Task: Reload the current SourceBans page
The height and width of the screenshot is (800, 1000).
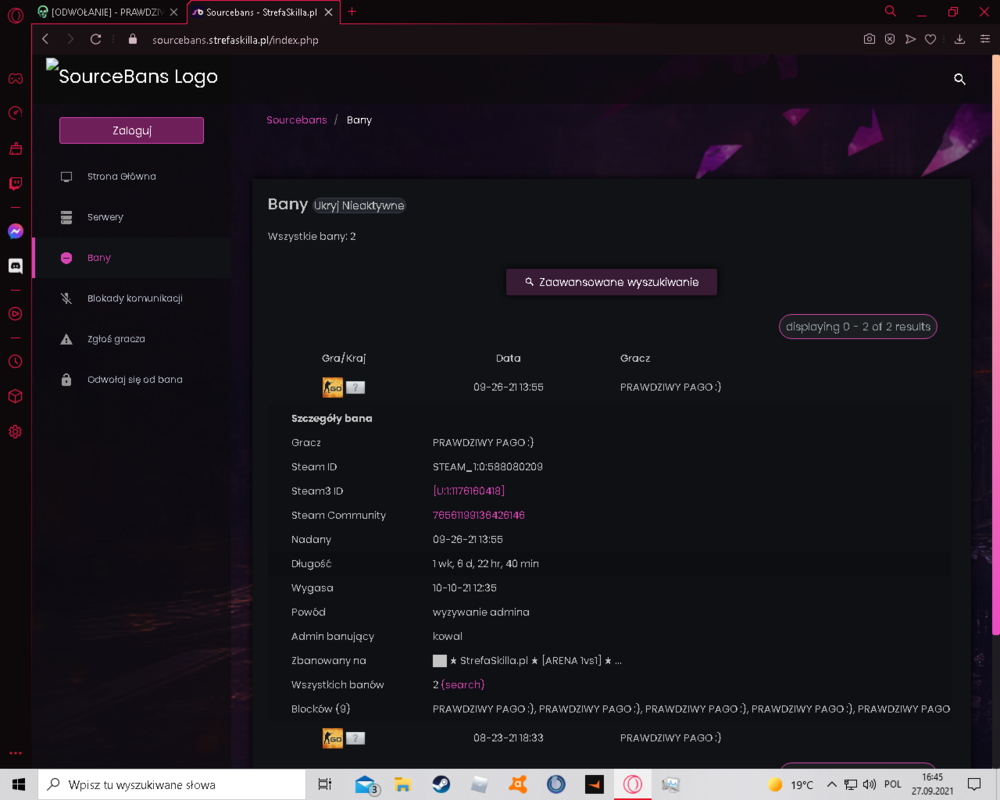Action: pos(96,40)
